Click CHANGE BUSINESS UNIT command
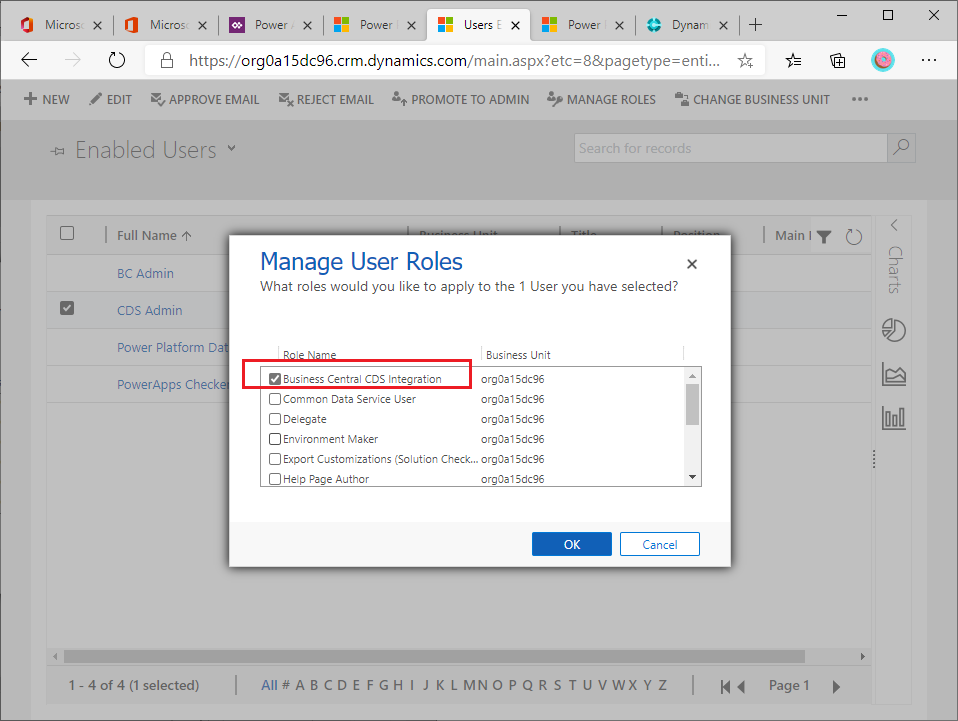This screenshot has height=721, width=958. pyautogui.click(x=752, y=99)
